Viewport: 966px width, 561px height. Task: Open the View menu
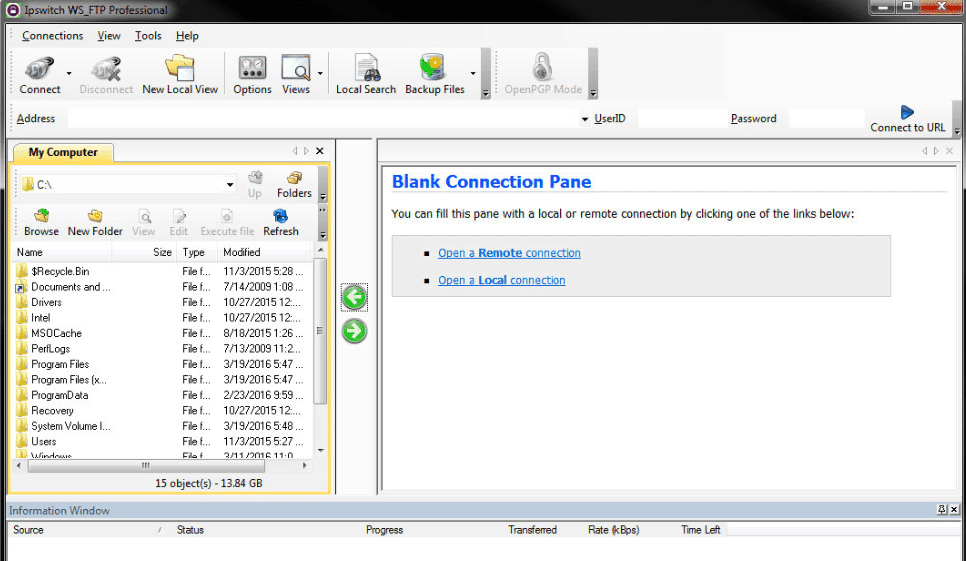[x=108, y=36]
